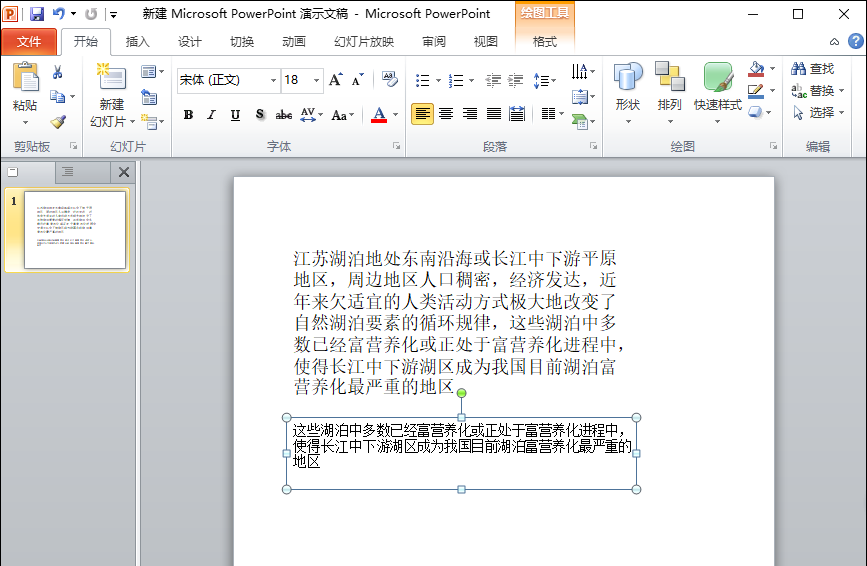Toggle Italic formatting
Screen dimensions: 867x566
coord(211,114)
